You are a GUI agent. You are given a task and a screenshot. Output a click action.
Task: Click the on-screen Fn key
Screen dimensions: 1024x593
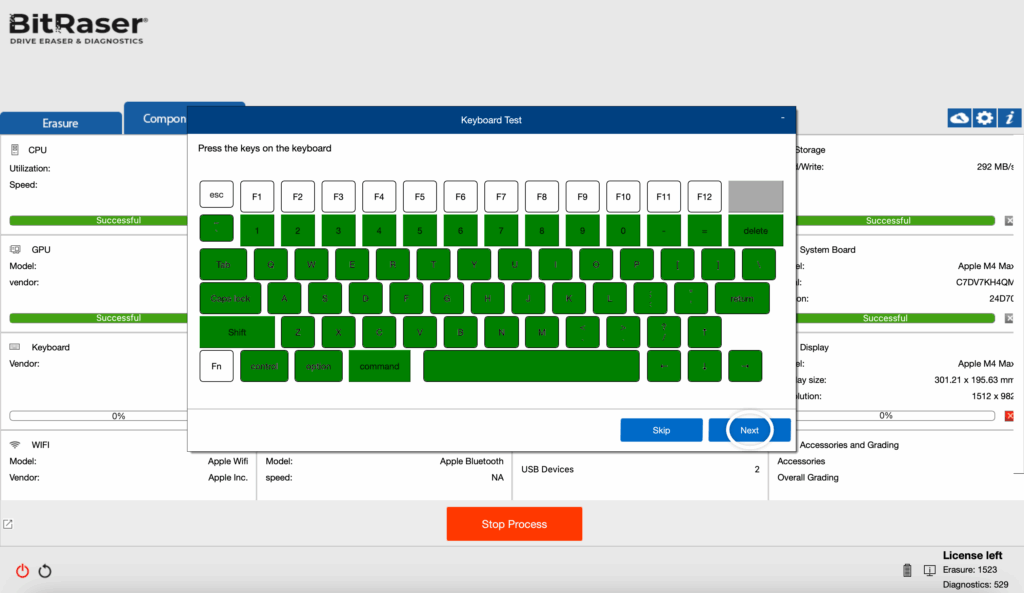(216, 366)
